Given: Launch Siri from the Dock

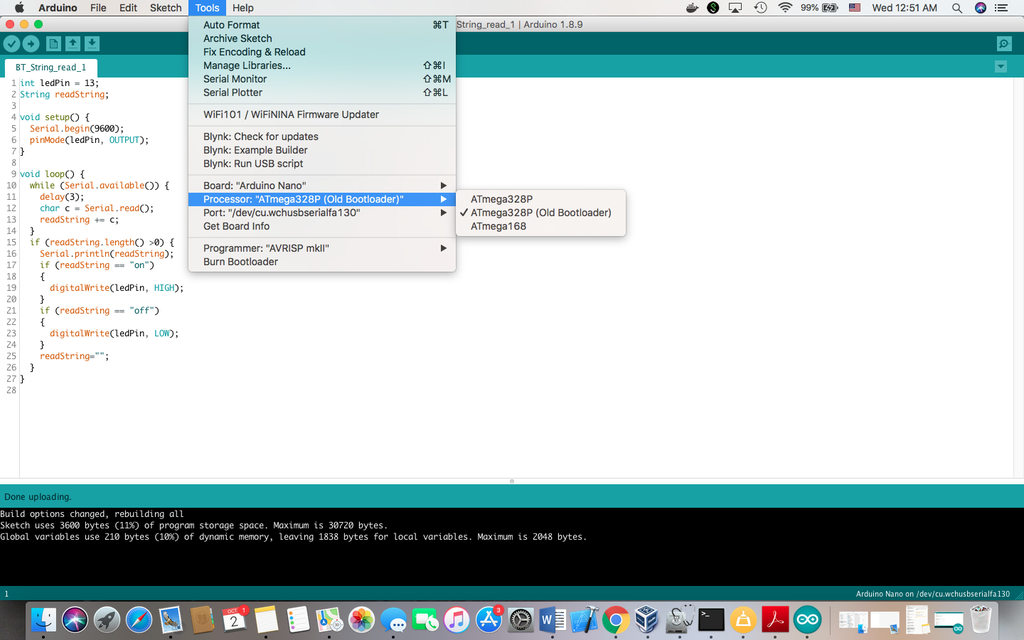Looking at the screenshot, I should [75, 619].
